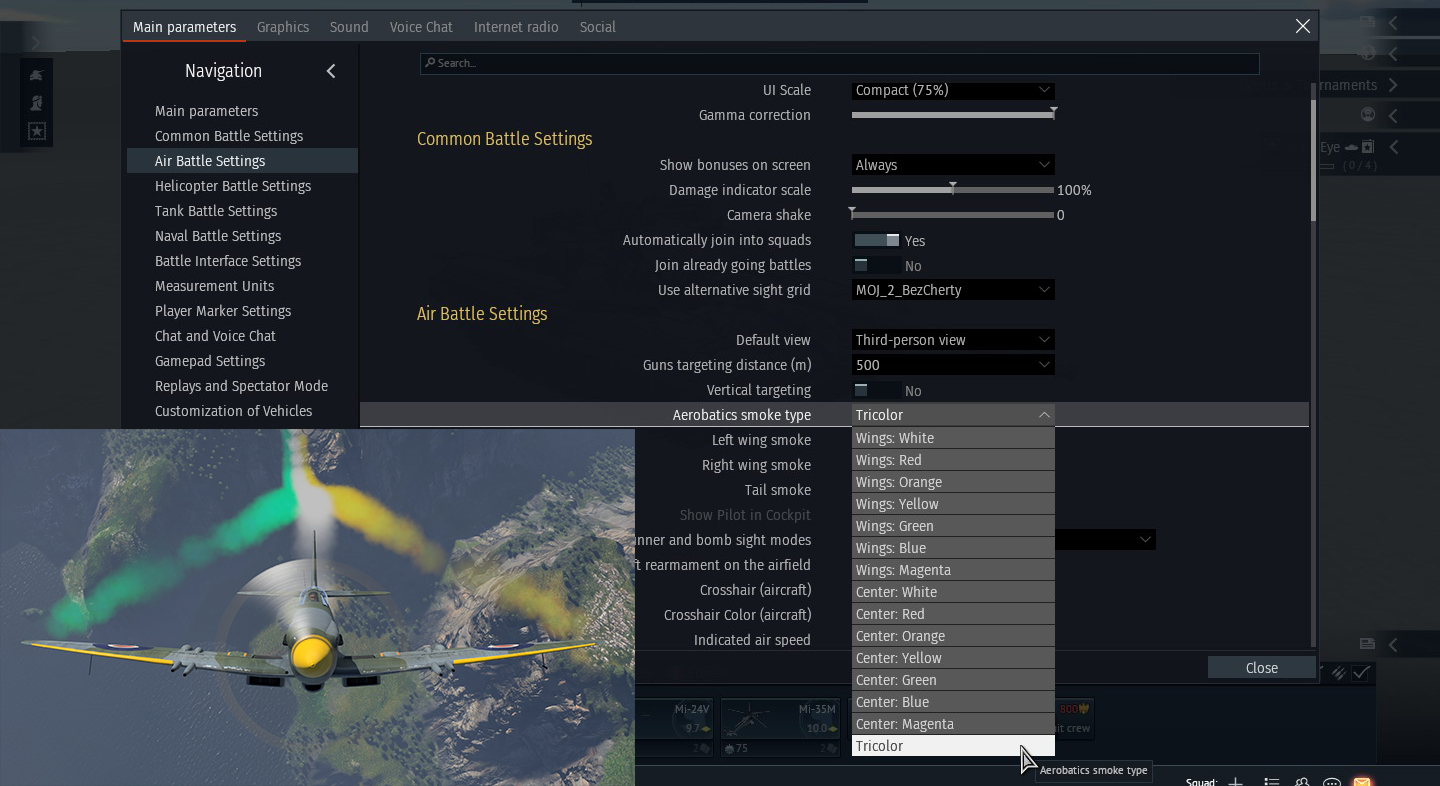Switch to the Graphics tab
The width and height of the screenshot is (1440, 786).
tap(283, 27)
